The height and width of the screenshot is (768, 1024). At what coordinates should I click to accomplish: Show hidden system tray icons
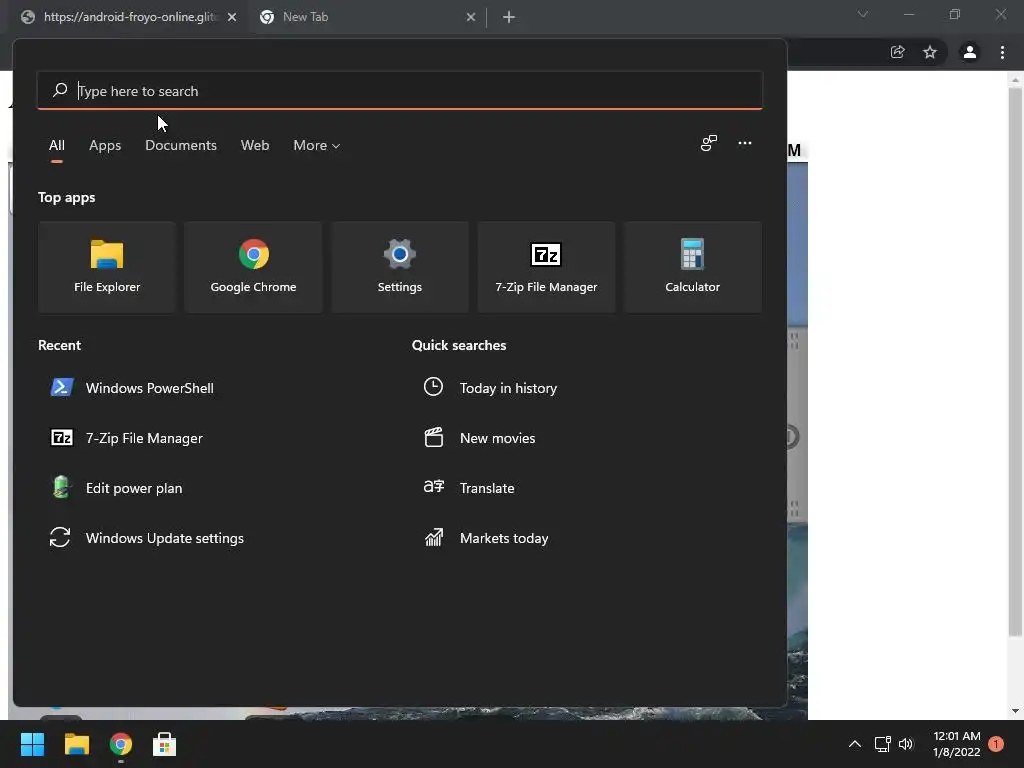[854, 744]
